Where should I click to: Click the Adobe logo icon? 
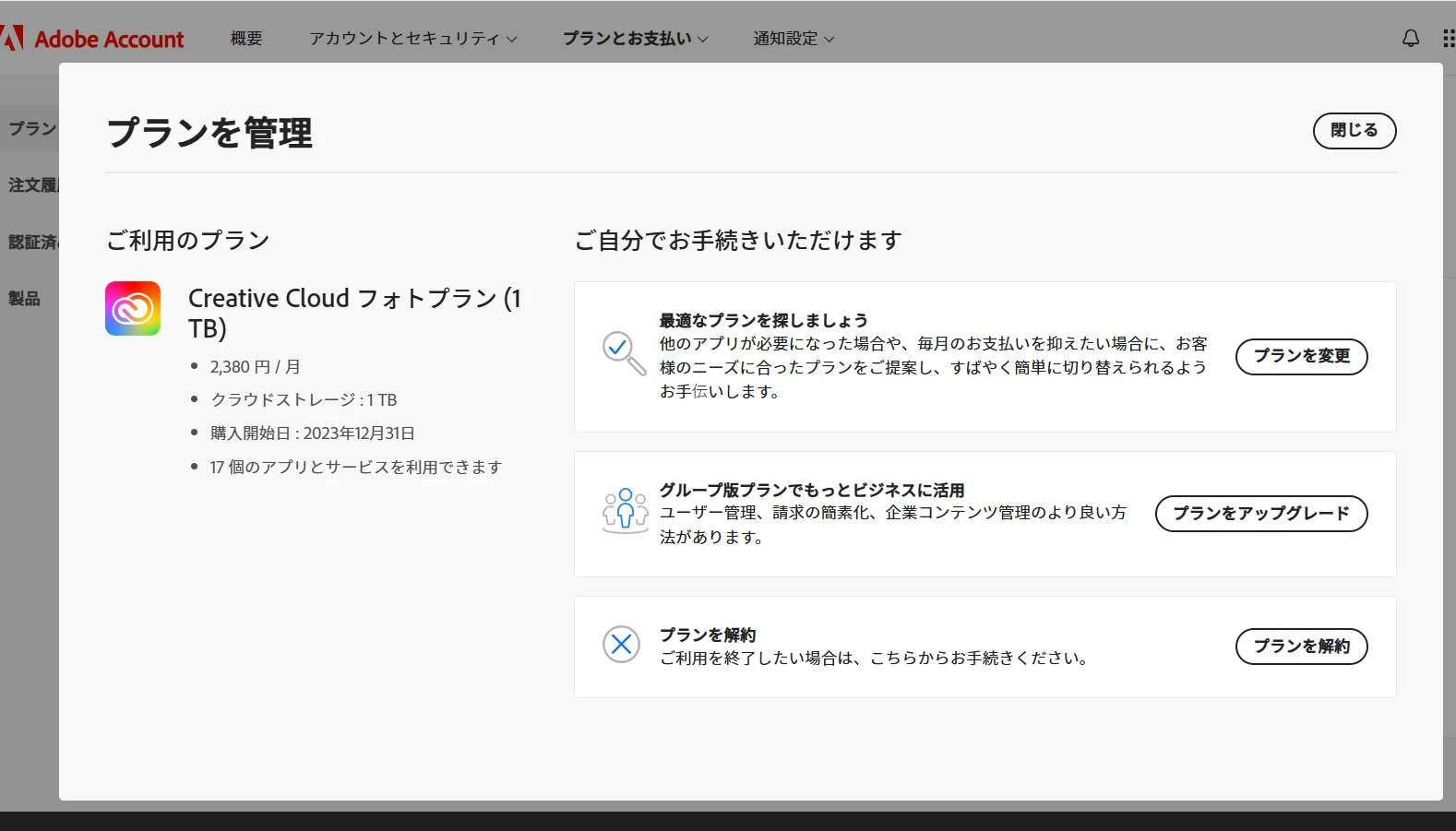tap(12, 38)
